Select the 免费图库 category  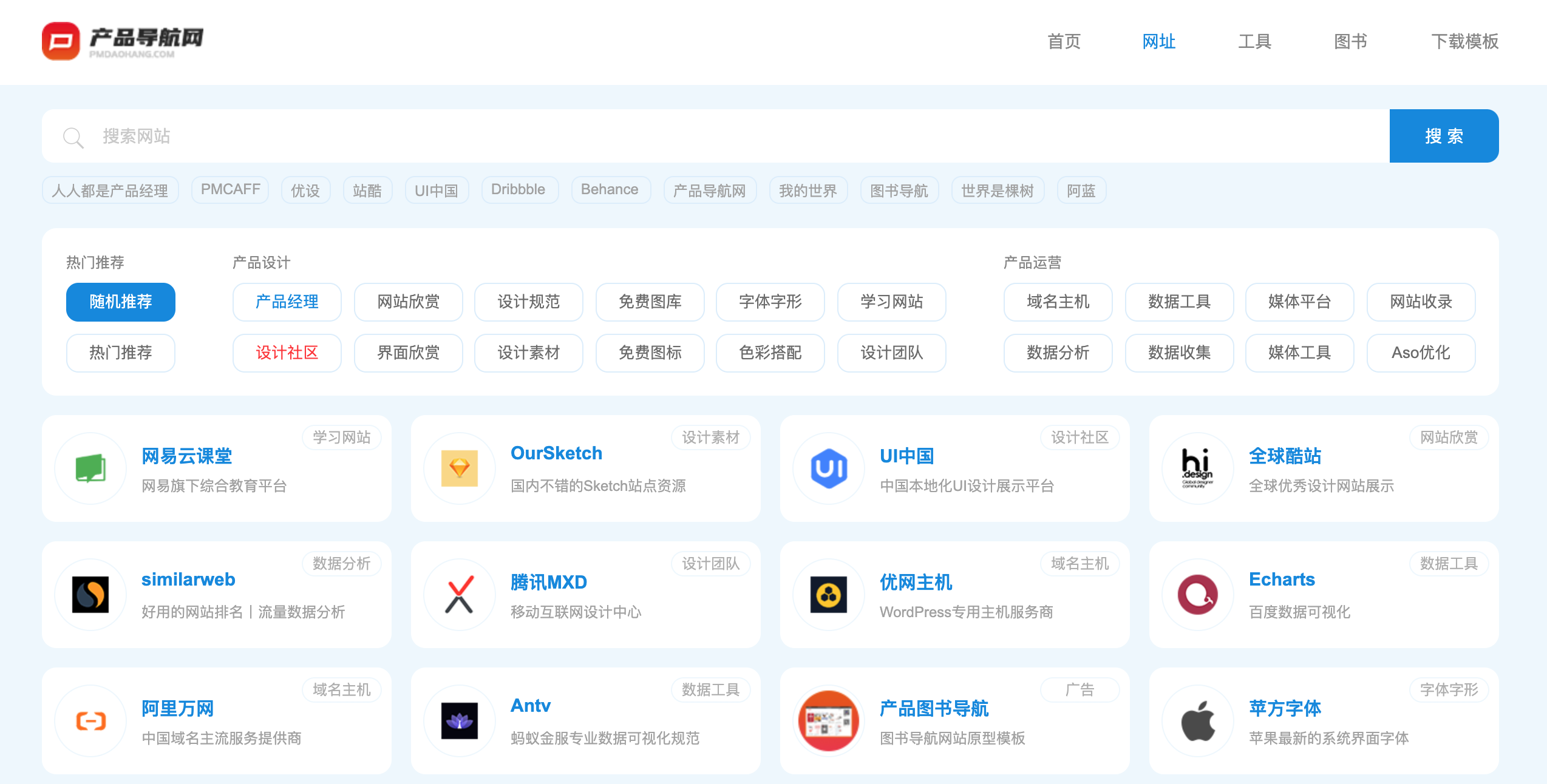coord(650,302)
